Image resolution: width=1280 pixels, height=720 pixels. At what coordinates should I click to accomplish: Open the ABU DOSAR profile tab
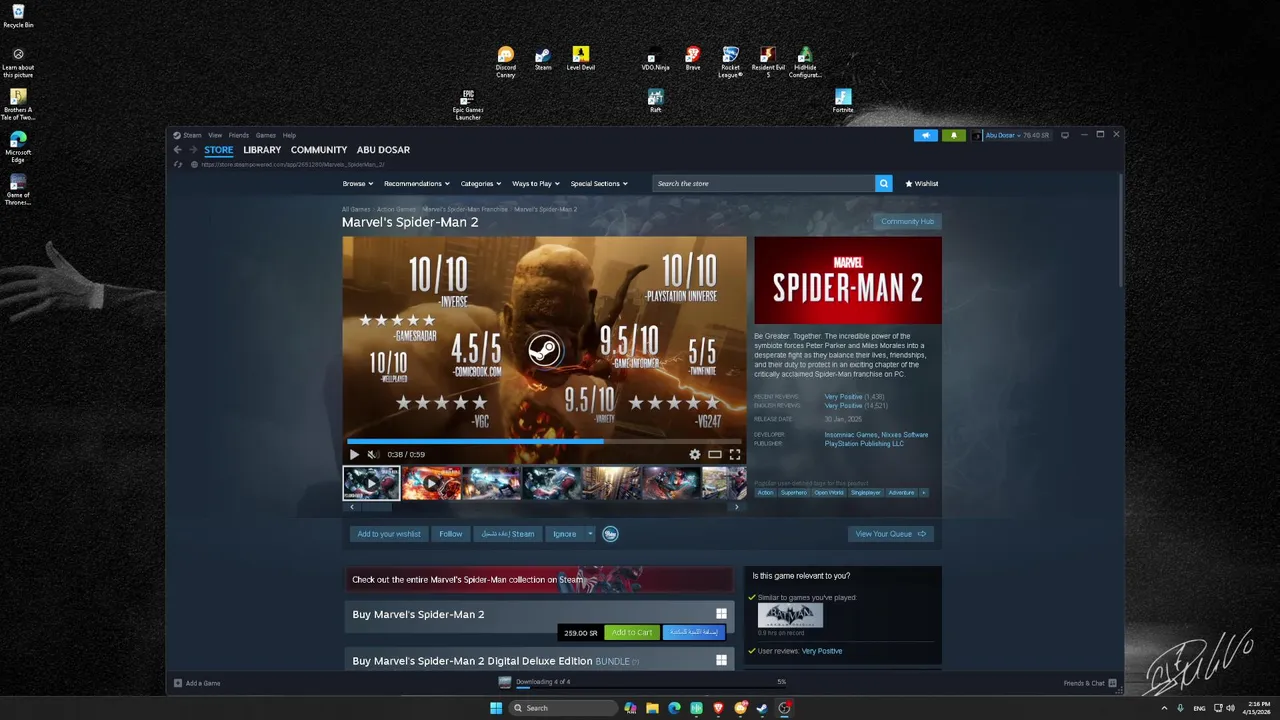[383, 150]
